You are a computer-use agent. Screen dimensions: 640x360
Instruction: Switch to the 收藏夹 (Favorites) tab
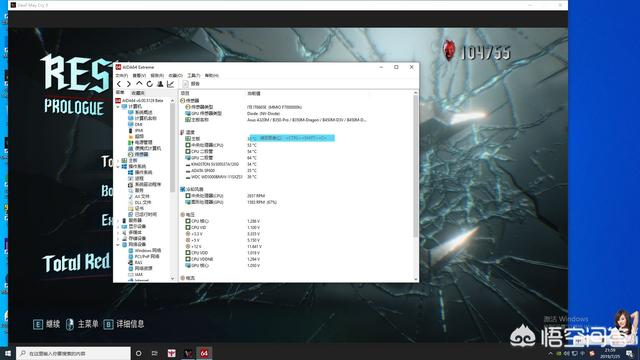pos(138,93)
